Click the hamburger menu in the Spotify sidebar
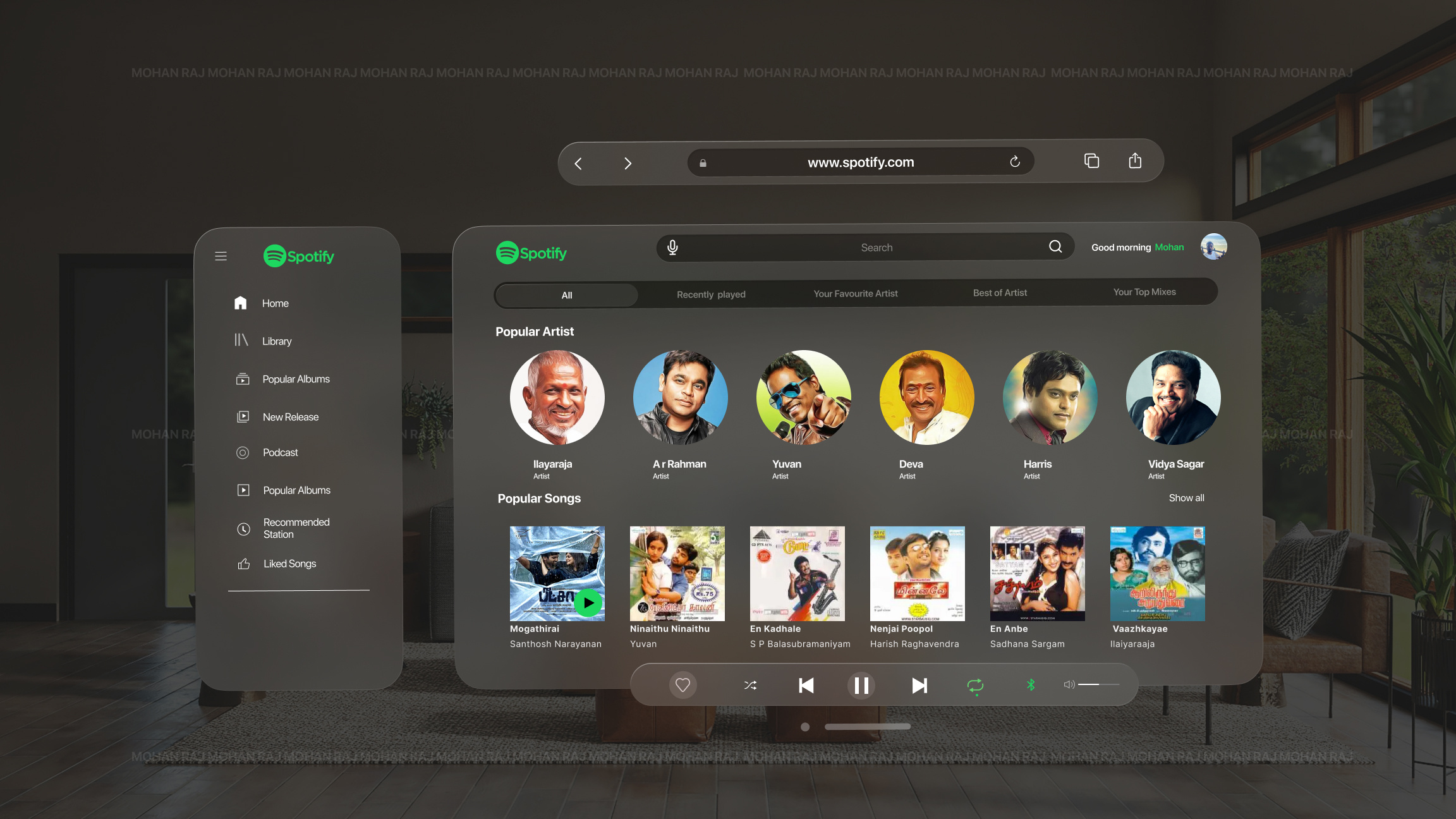Screen dimensions: 1456x819 221,256
